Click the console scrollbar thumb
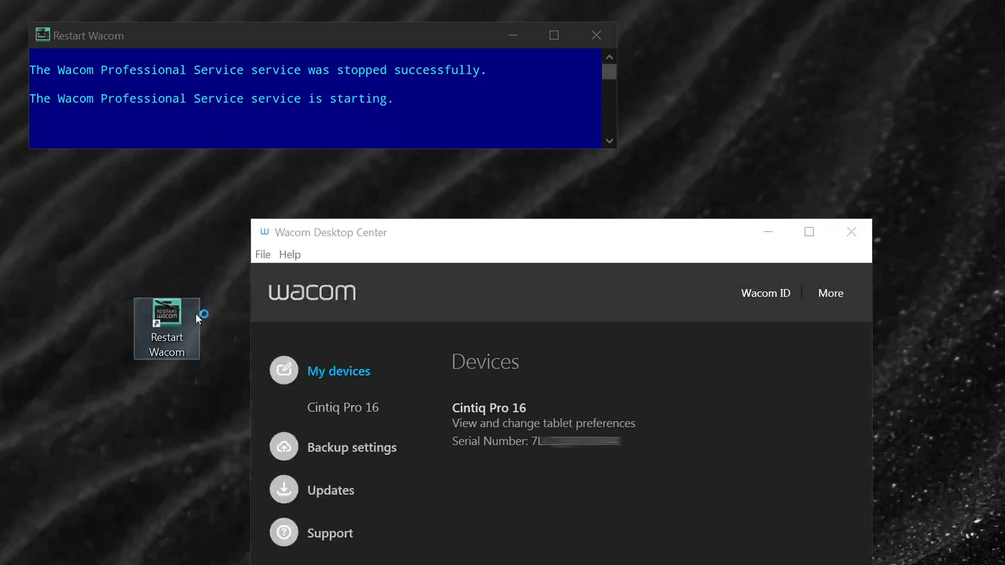This screenshot has width=1005, height=565. pyautogui.click(x=610, y=72)
